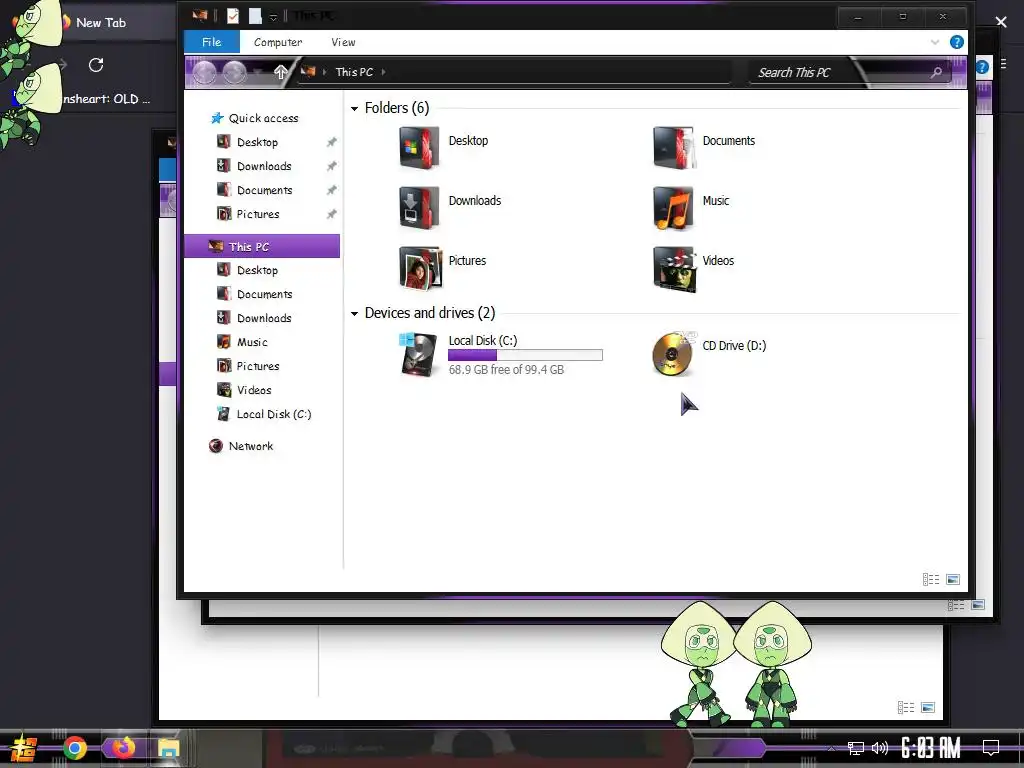The height and width of the screenshot is (768, 1024).
Task: Select Pictures under This PC in sidebar
Action: tap(258, 366)
